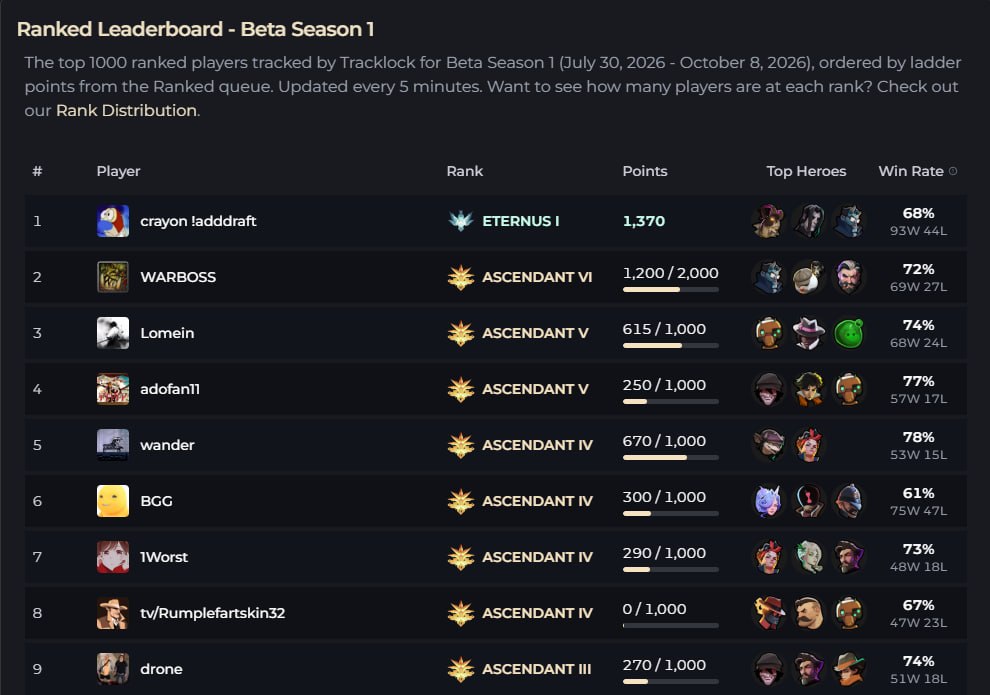Select tv/Rumplefartskin32's mustached hero icon
This screenshot has height=695, width=990.
click(x=808, y=613)
